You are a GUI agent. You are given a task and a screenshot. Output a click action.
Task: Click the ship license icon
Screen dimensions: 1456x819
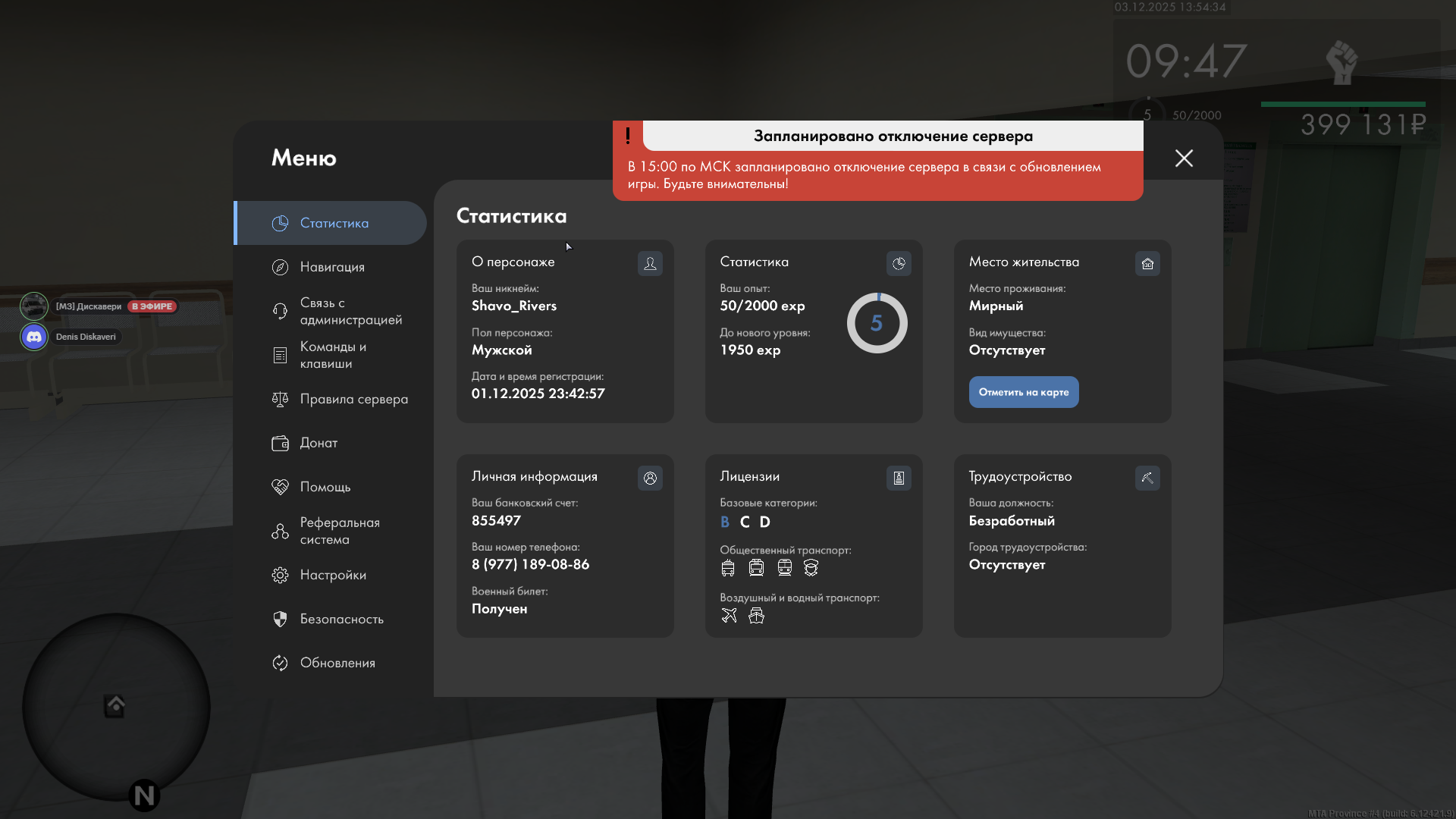(x=756, y=615)
